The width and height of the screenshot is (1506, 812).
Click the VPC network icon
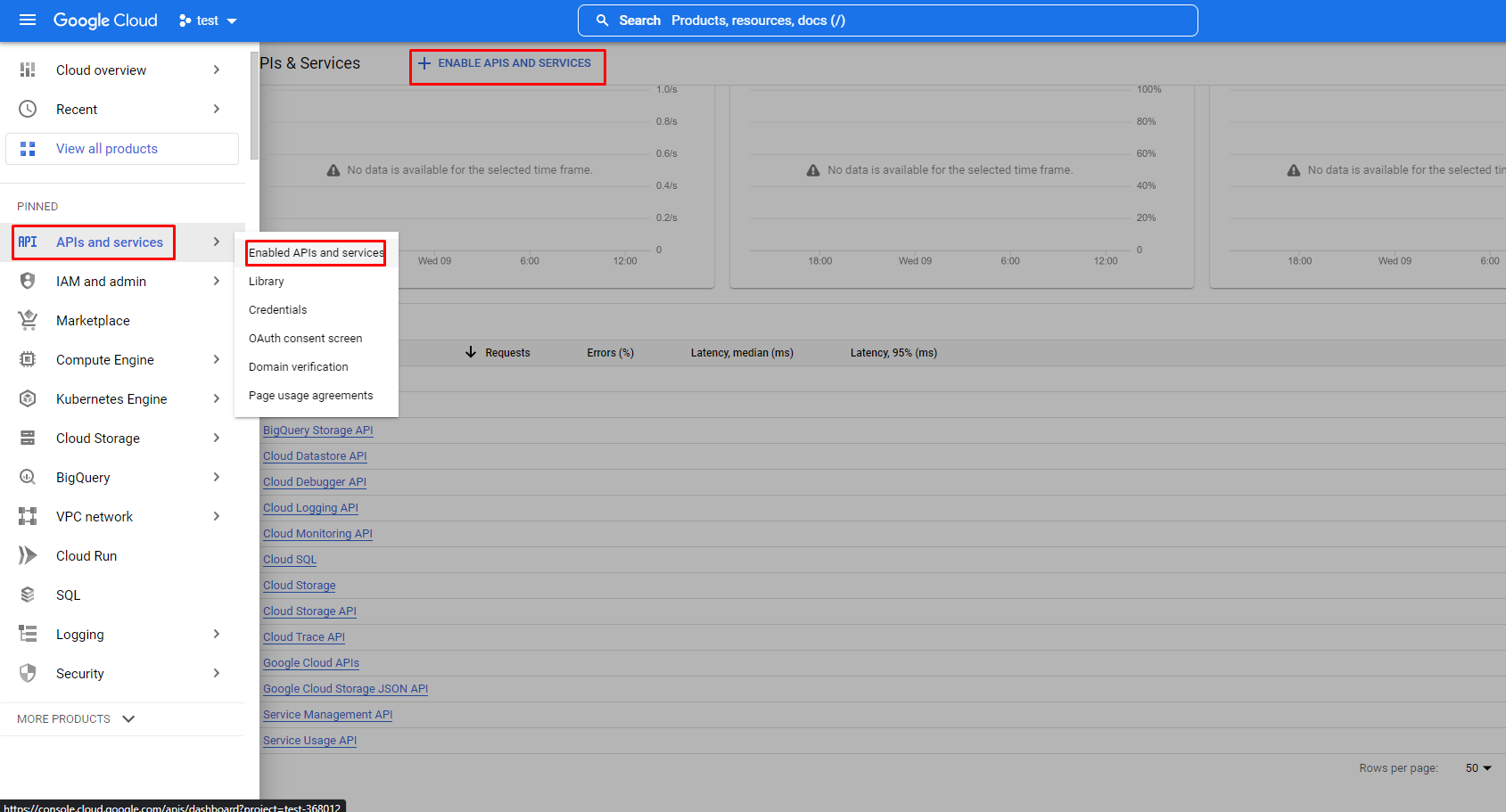[x=28, y=516]
